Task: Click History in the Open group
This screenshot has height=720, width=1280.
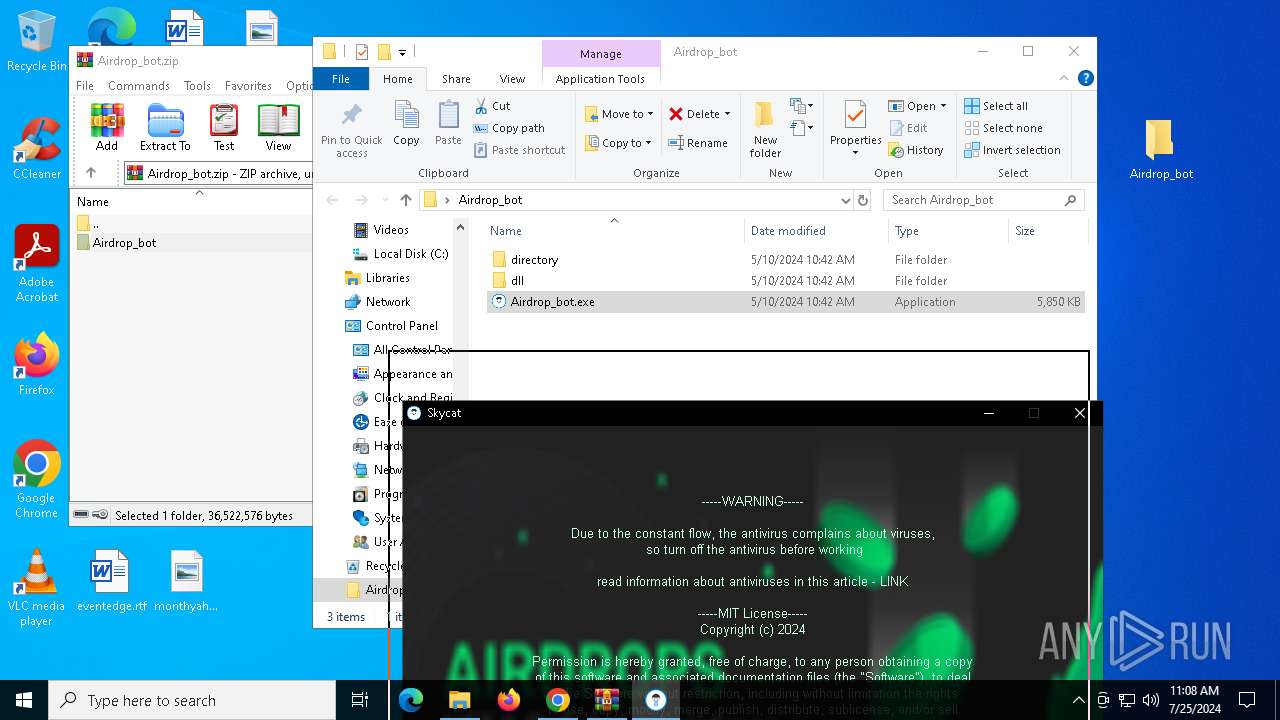Action: 916,150
